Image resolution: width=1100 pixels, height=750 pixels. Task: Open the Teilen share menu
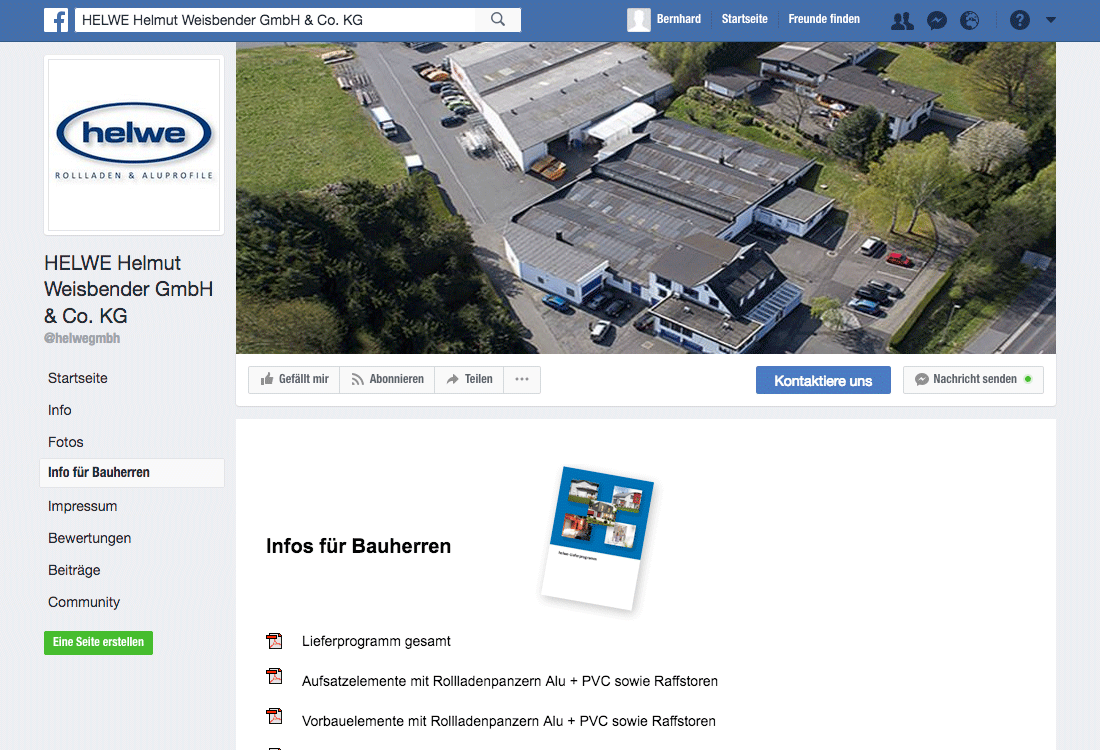(469, 380)
